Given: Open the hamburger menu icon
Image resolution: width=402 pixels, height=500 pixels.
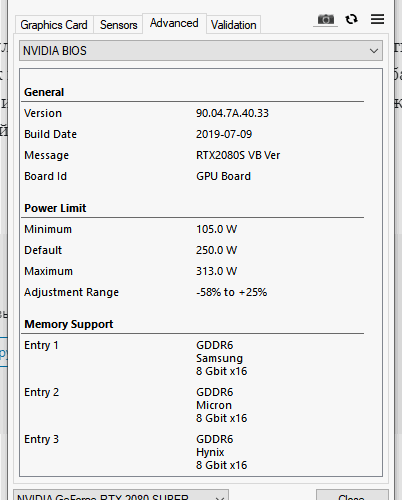Looking at the screenshot, I should (x=377, y=19).
